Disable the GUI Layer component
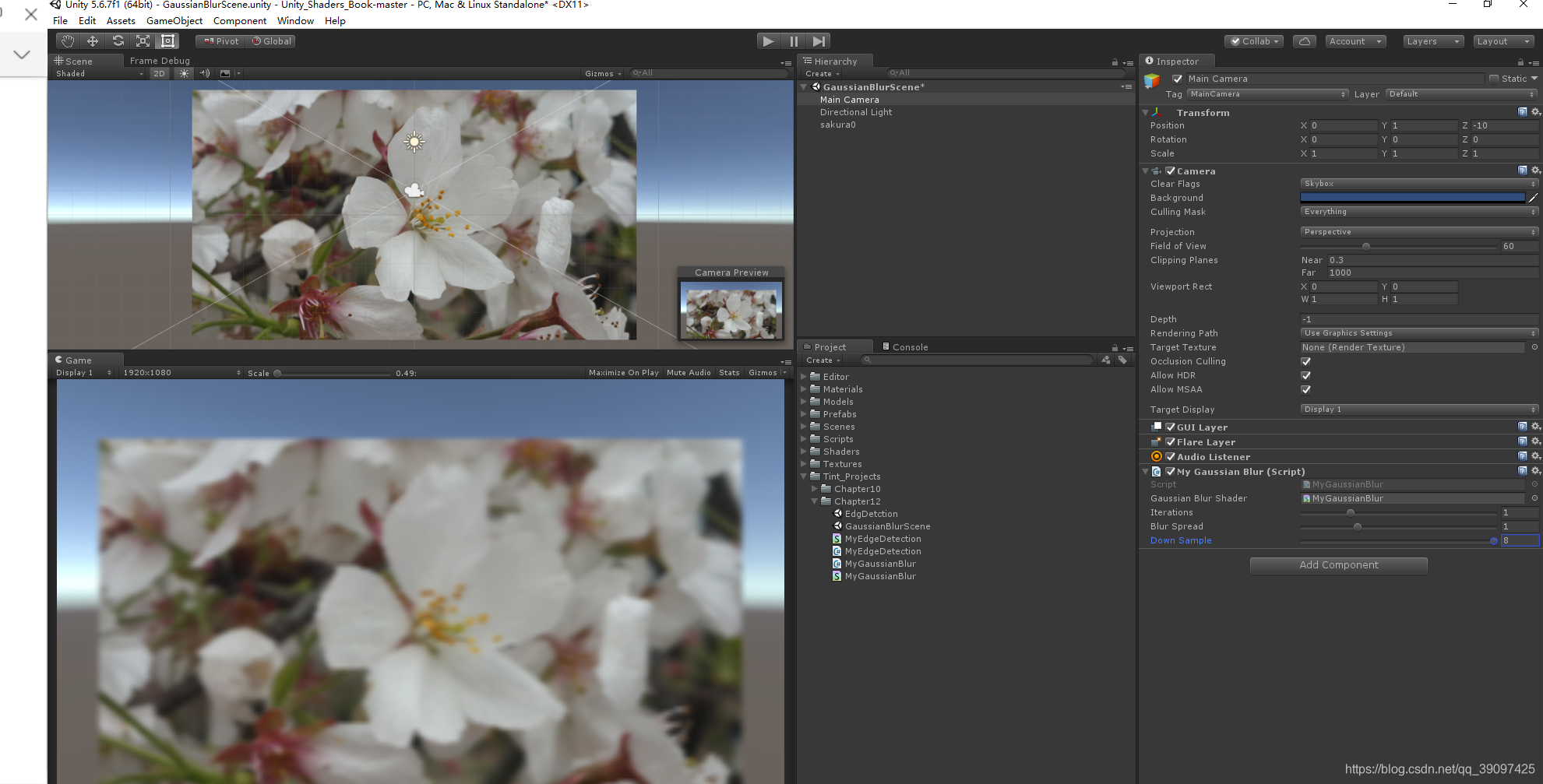Viewport: 1543px width, 784px height. point(1170,427)
